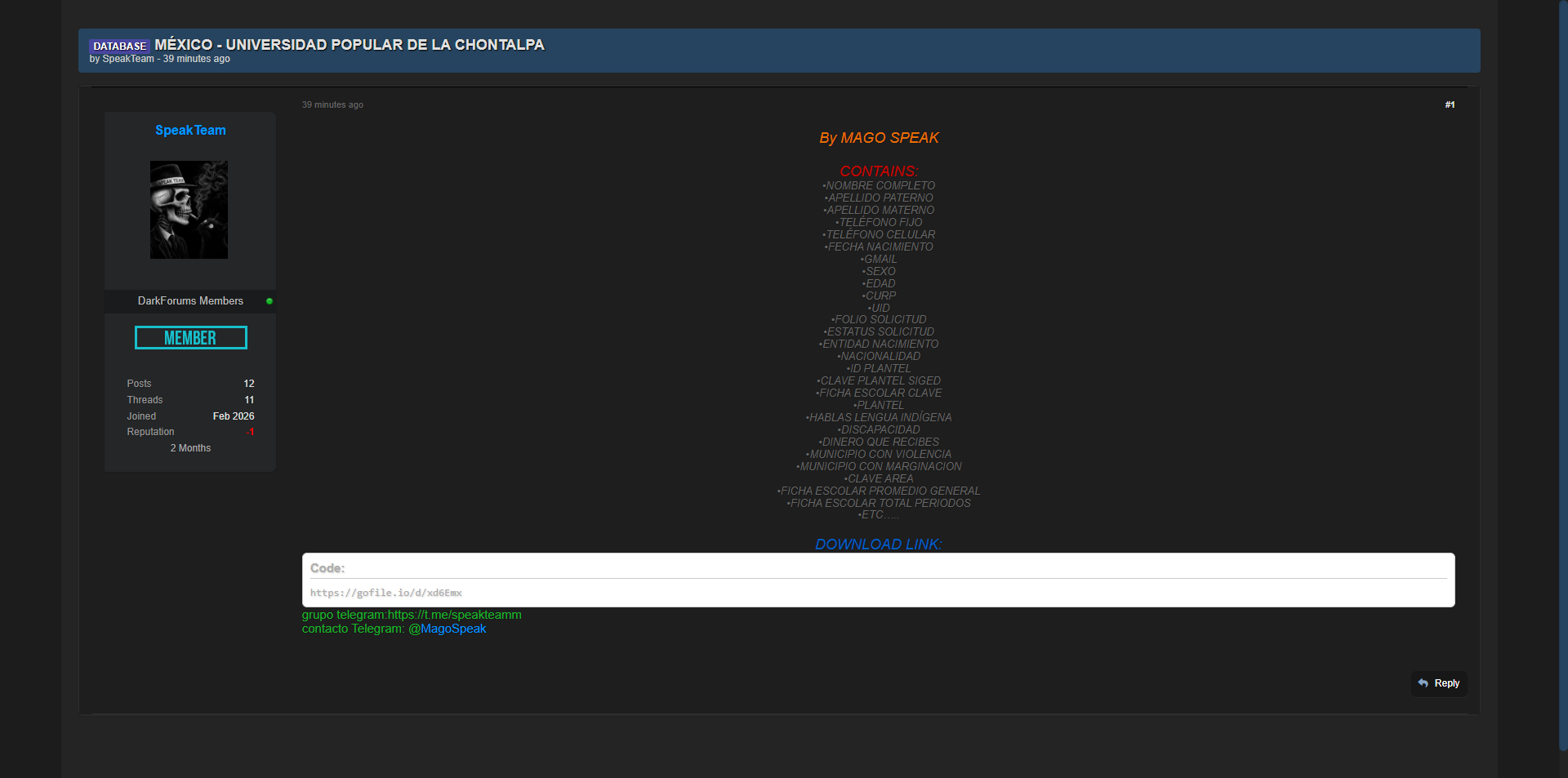Open post permalink #1
The height and width of the screenshot is (778, 1568).
(1450, 104)
